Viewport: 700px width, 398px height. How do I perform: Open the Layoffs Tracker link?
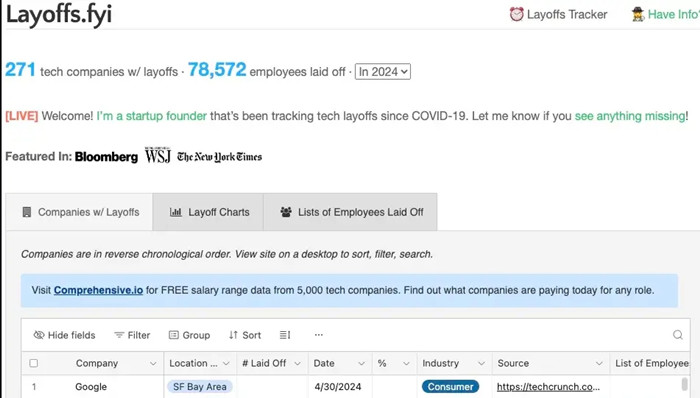pyautogui.click(x=567, y=15)
